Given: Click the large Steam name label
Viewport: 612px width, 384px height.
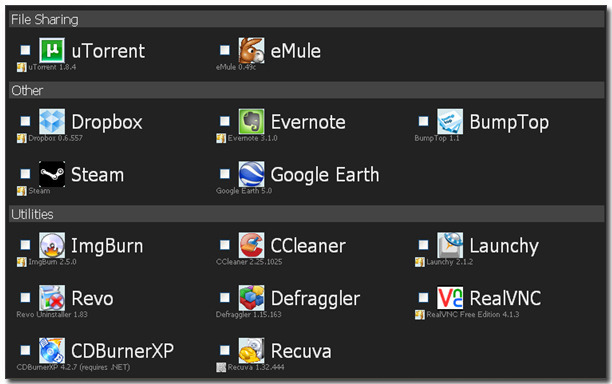Looking at the screenshot, I should 98,174.
